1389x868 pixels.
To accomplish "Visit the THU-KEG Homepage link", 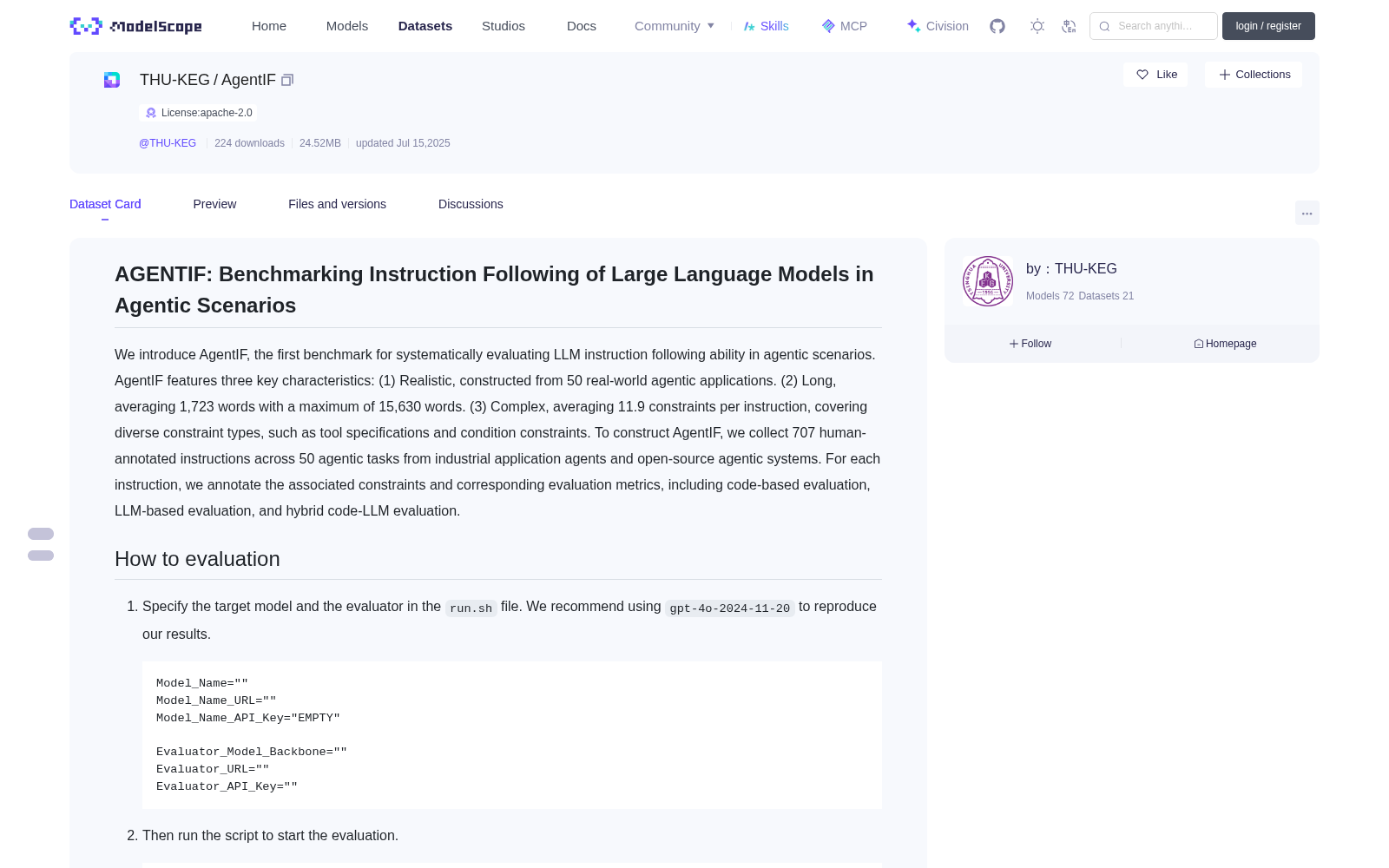I will tap(1225, 344).
